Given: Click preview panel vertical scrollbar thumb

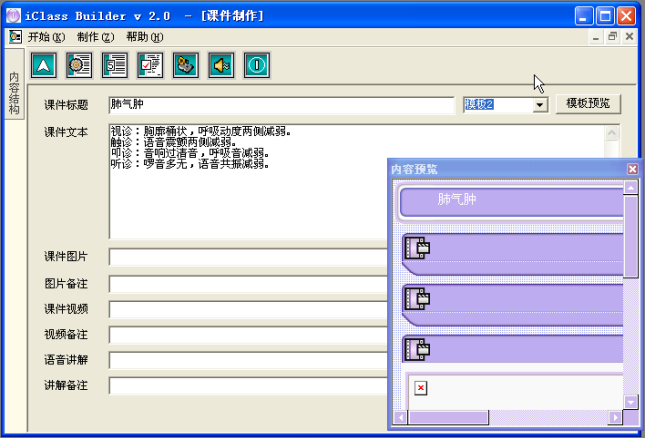Looking at the screenshot, I should [x=631, y=237].
